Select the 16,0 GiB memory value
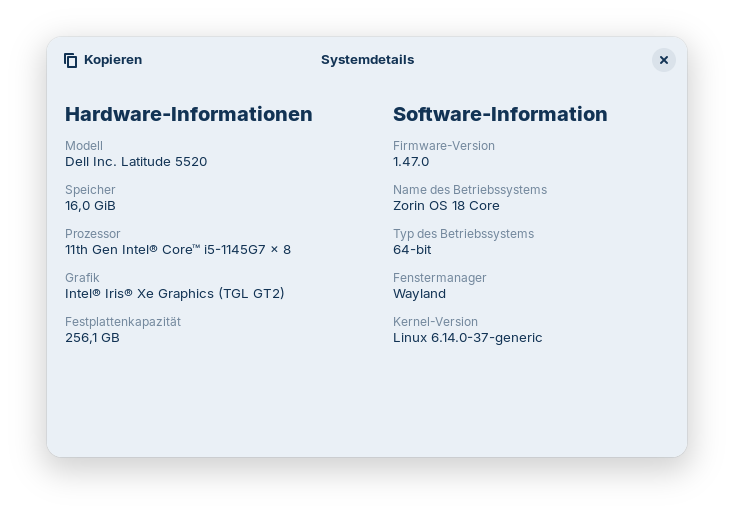 click(x=90, y=205)
